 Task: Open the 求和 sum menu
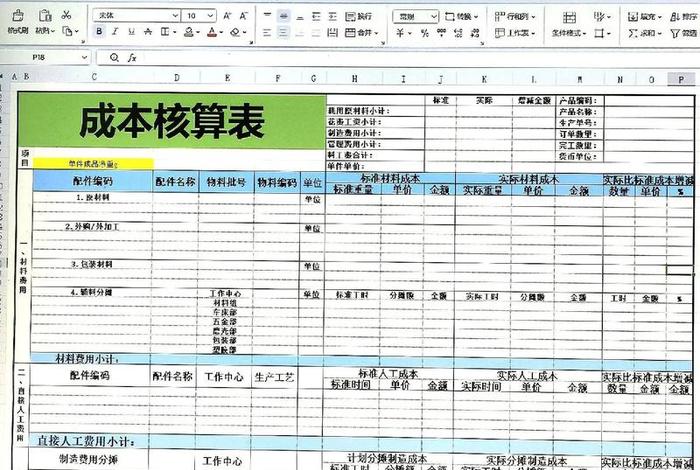645,33
